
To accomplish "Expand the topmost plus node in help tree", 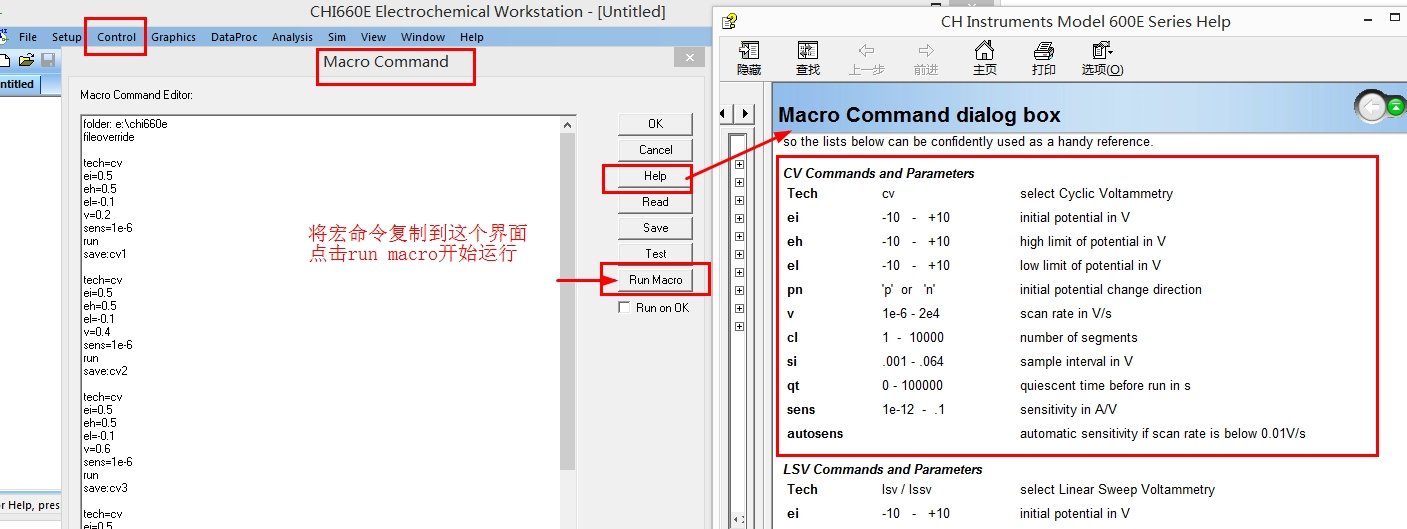I will (739, 164).
